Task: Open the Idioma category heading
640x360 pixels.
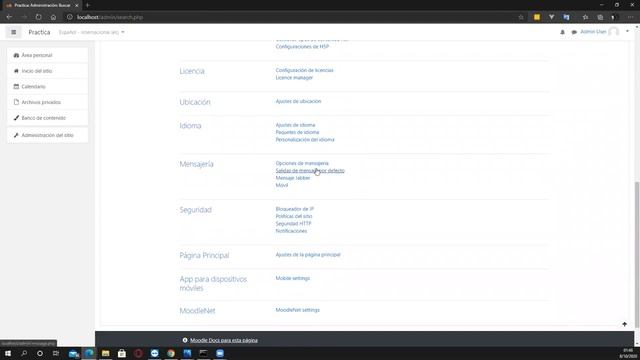Action: point(190,126)
